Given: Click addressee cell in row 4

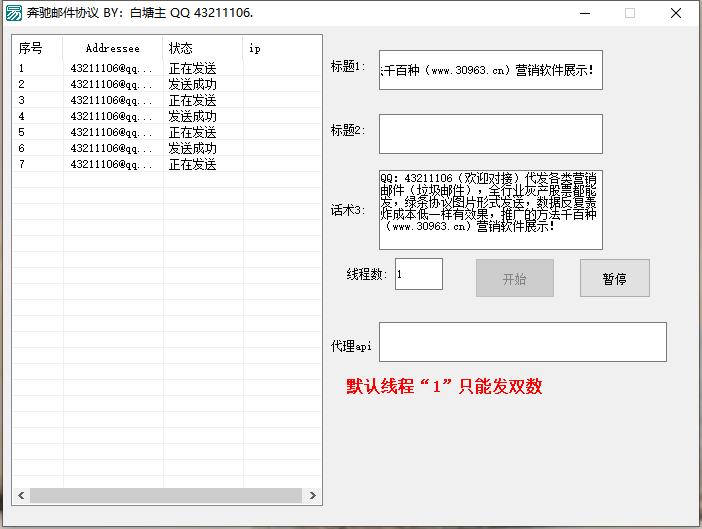Looking at the screenshot, I should [111, 117].
